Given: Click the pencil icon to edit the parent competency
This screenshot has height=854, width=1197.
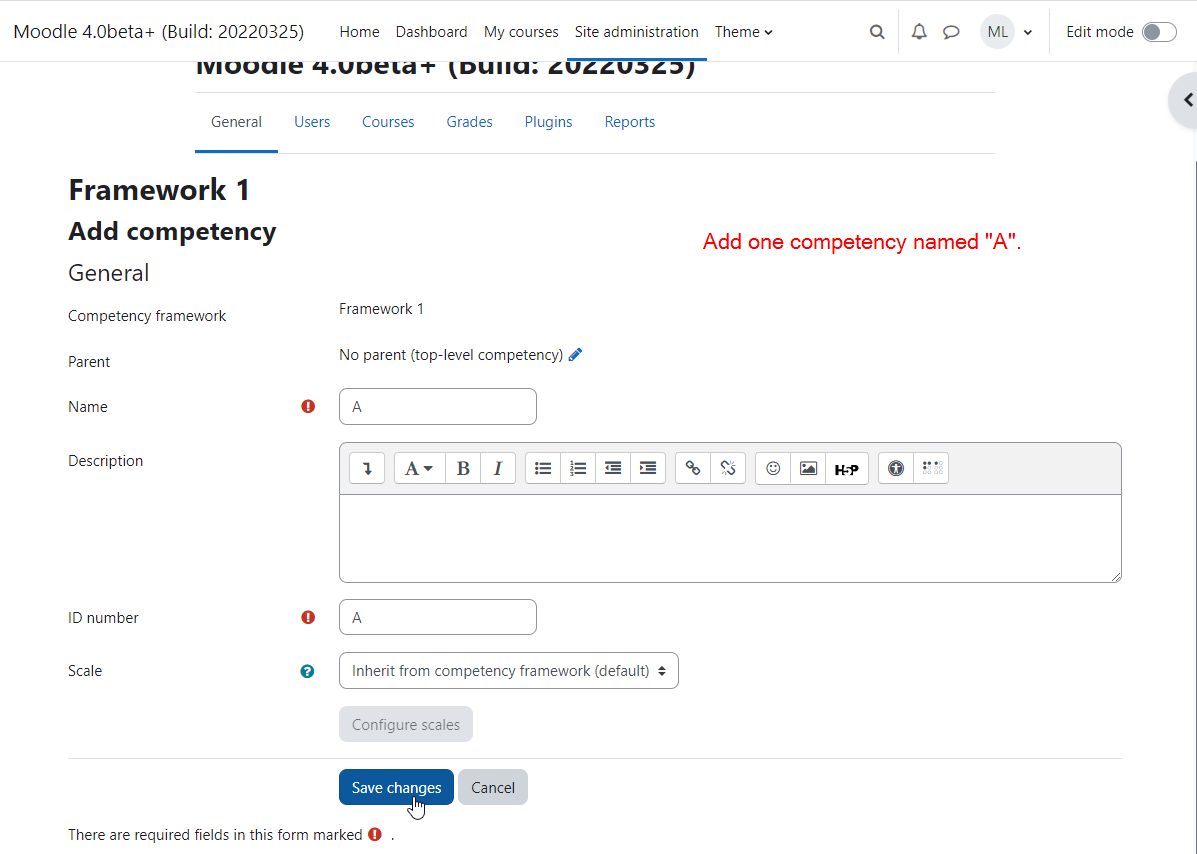Looking at the screenshot, I should [x=576, y=355].
